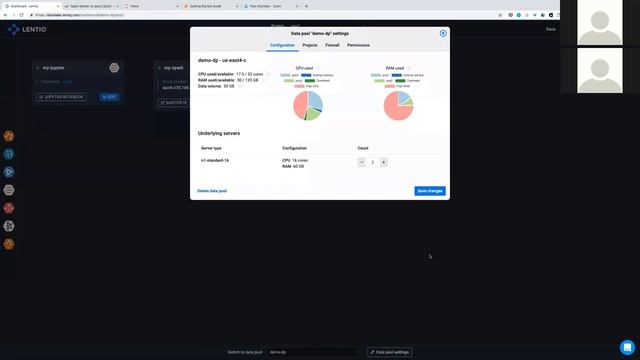Screen dimensions: 640x360
Task: Switch to the Dashboard - Lentiq browser tab
Action: coord(31,6)
